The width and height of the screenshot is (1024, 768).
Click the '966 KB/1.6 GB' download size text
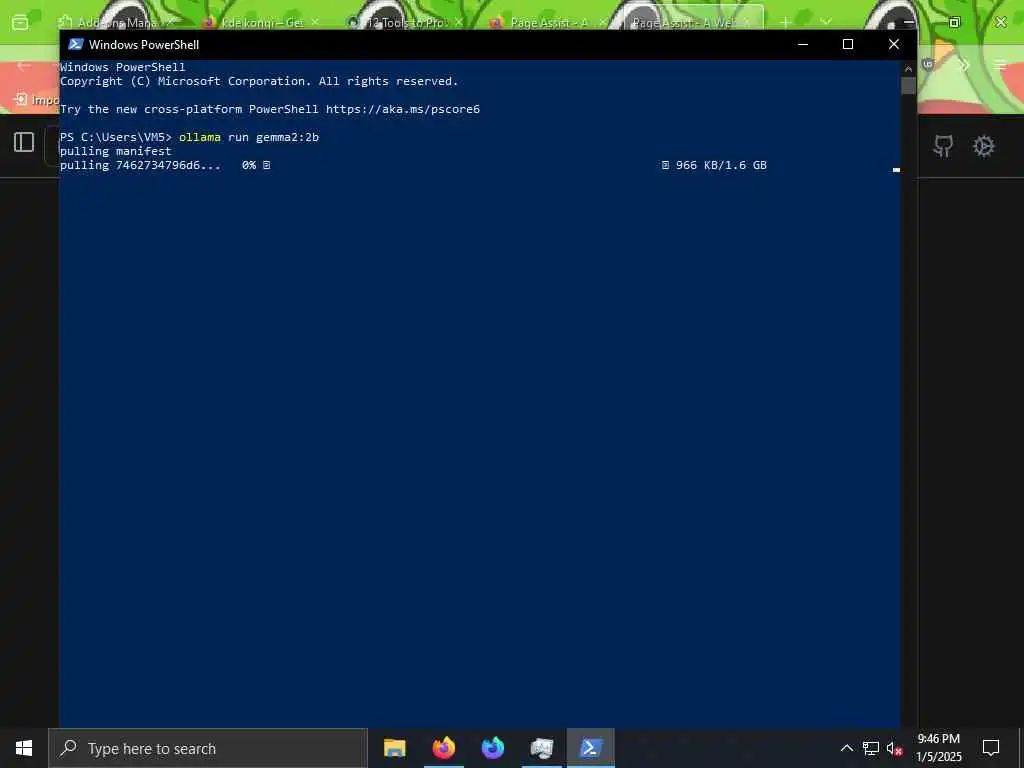721,165
